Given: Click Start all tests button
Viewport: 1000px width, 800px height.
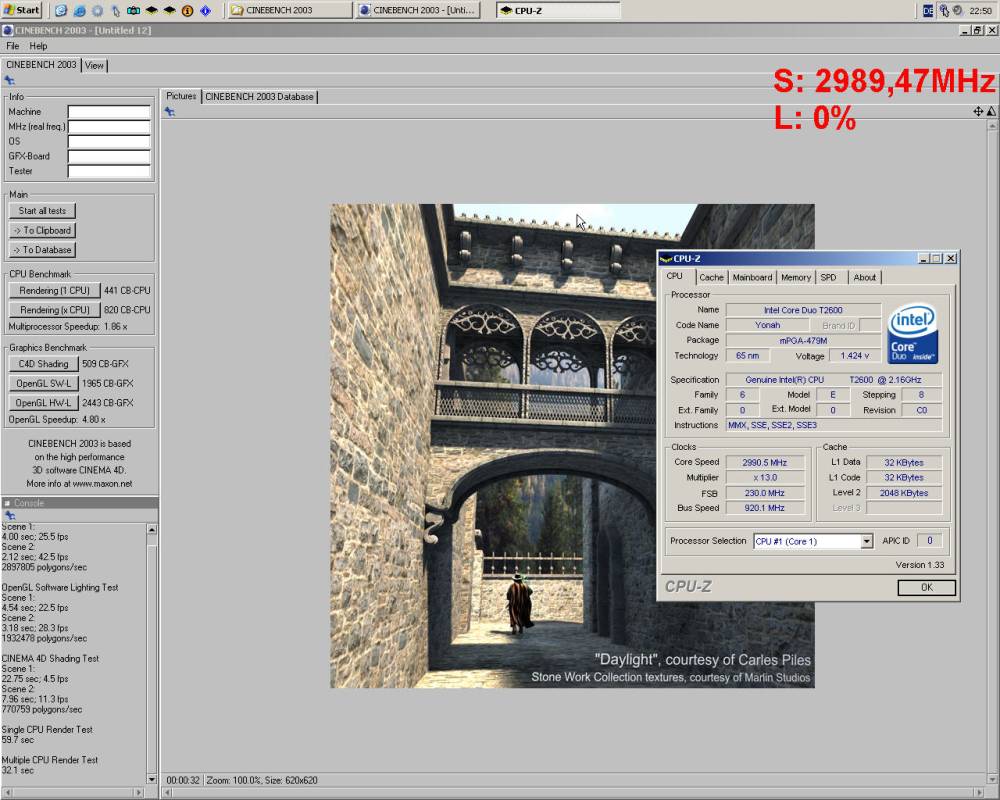Looking at the screenshot, I should [42, 211].
